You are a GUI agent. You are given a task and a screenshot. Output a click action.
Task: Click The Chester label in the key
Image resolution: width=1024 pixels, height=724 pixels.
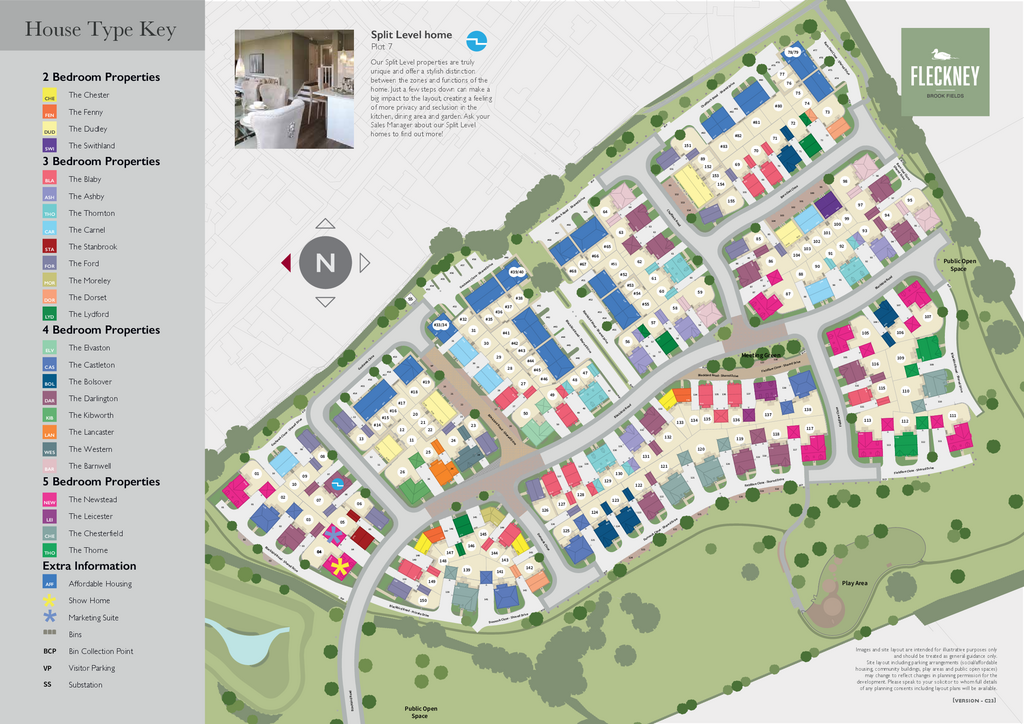coord(89,95)
